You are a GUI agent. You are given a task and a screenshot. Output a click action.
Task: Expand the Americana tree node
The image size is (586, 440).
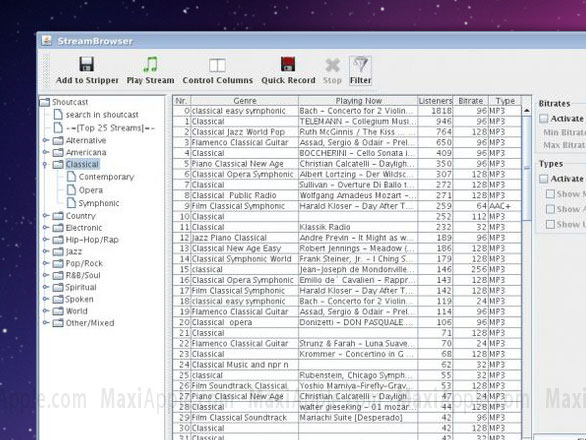click(45, 153)
